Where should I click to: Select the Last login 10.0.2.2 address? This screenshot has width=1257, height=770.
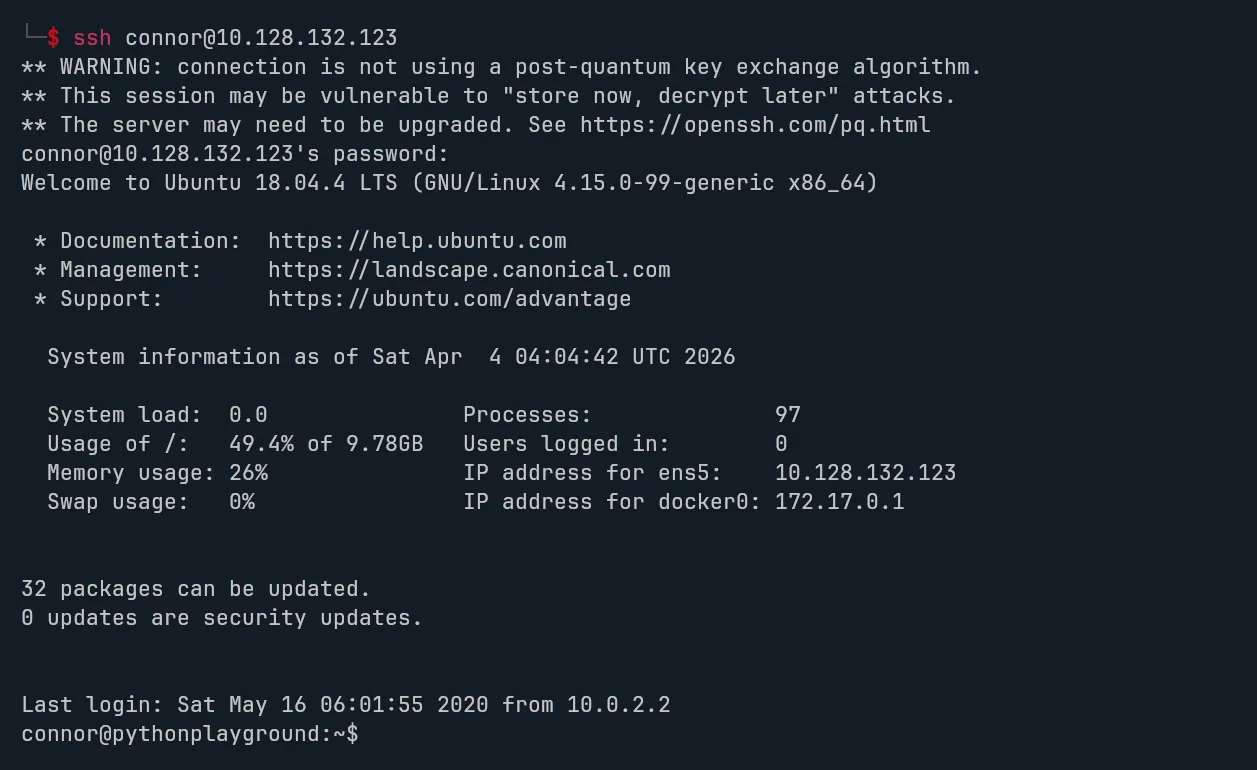[x=618, y=705]
